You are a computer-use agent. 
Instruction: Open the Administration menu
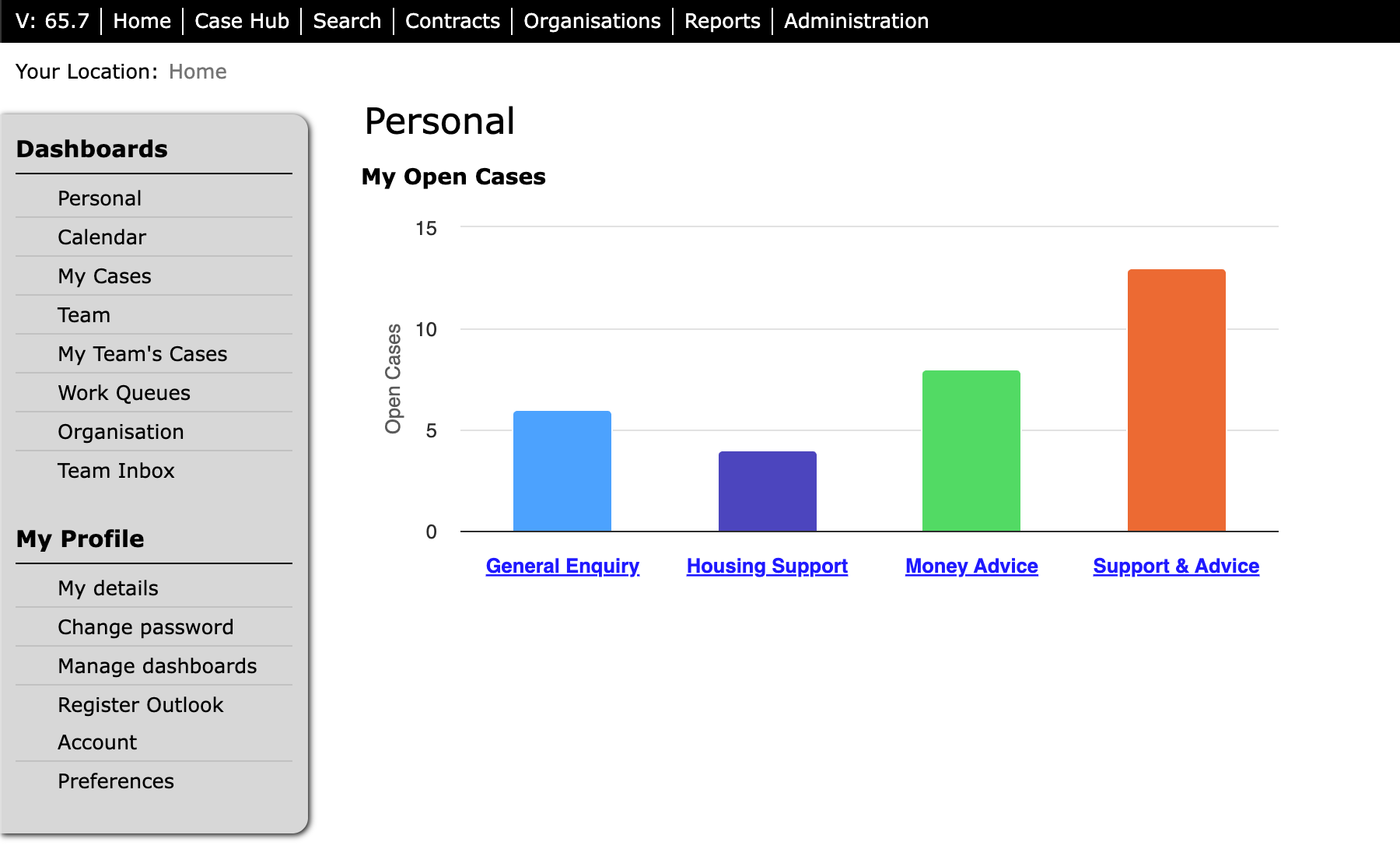pos(856,21)
